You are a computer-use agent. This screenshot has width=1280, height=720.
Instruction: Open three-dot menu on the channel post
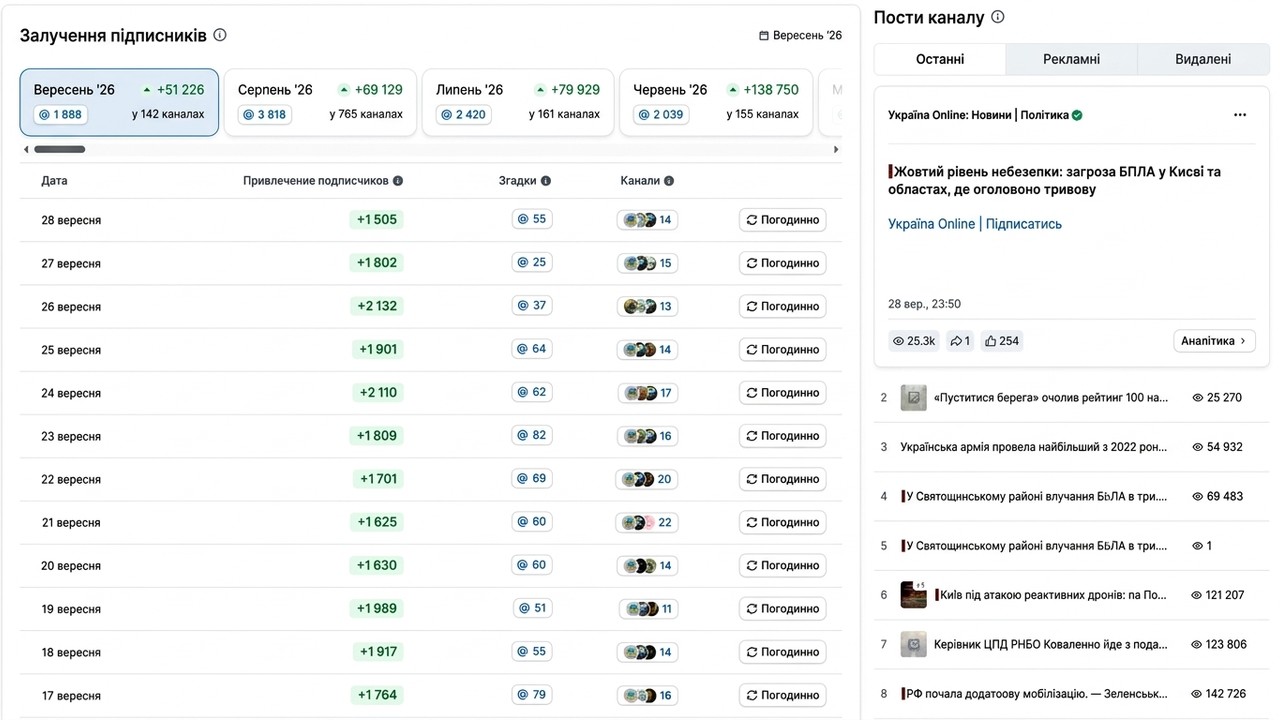(x=1240, y=115)
